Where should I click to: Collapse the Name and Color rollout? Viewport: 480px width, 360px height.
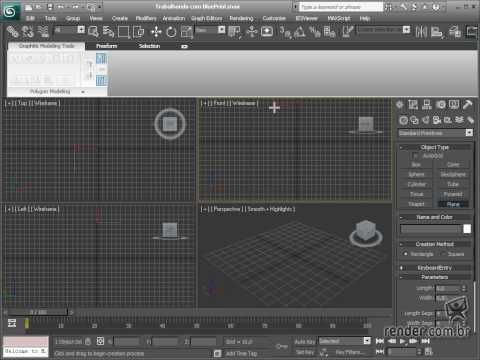436,217
